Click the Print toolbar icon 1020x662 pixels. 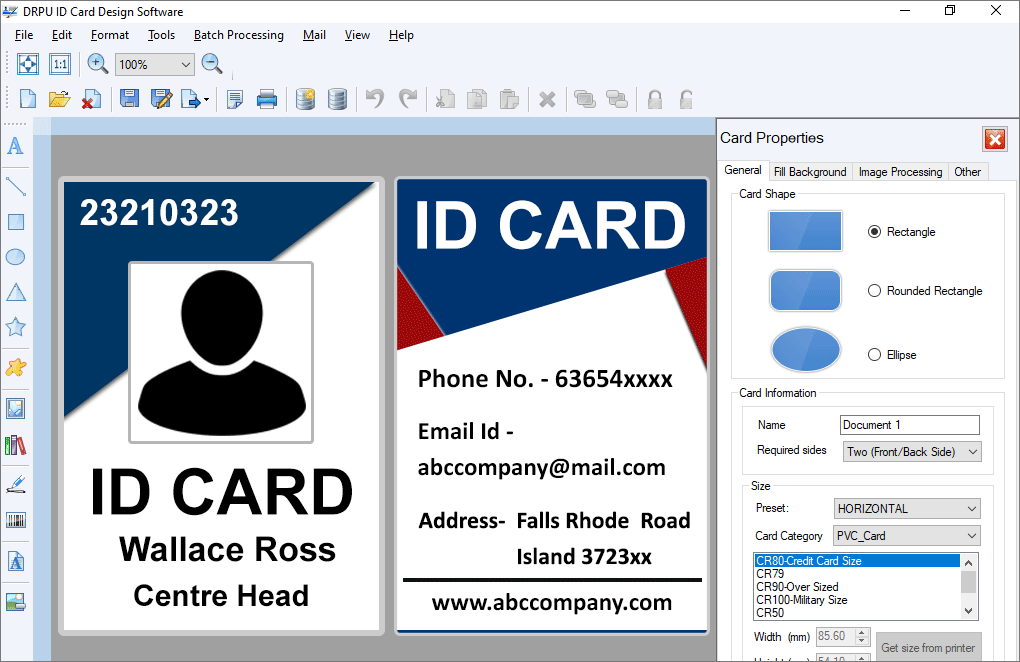[267, 99]
